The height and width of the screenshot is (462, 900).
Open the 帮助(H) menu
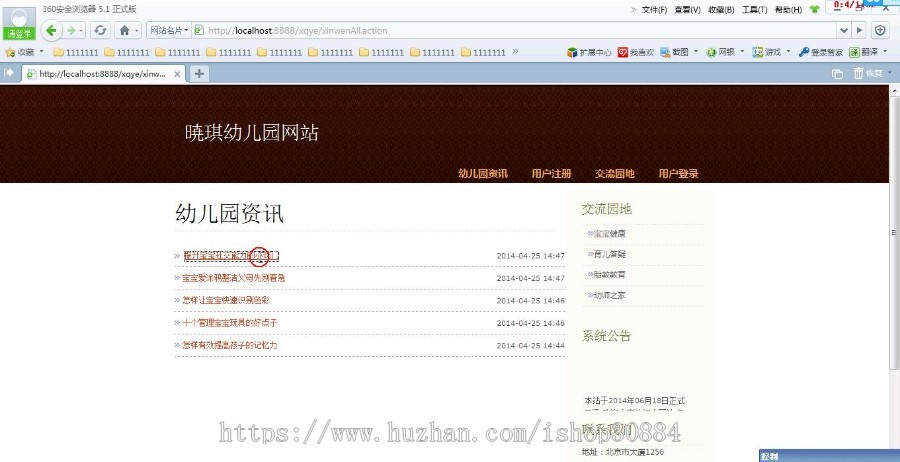pyautogui.click(x=789, y=10)
